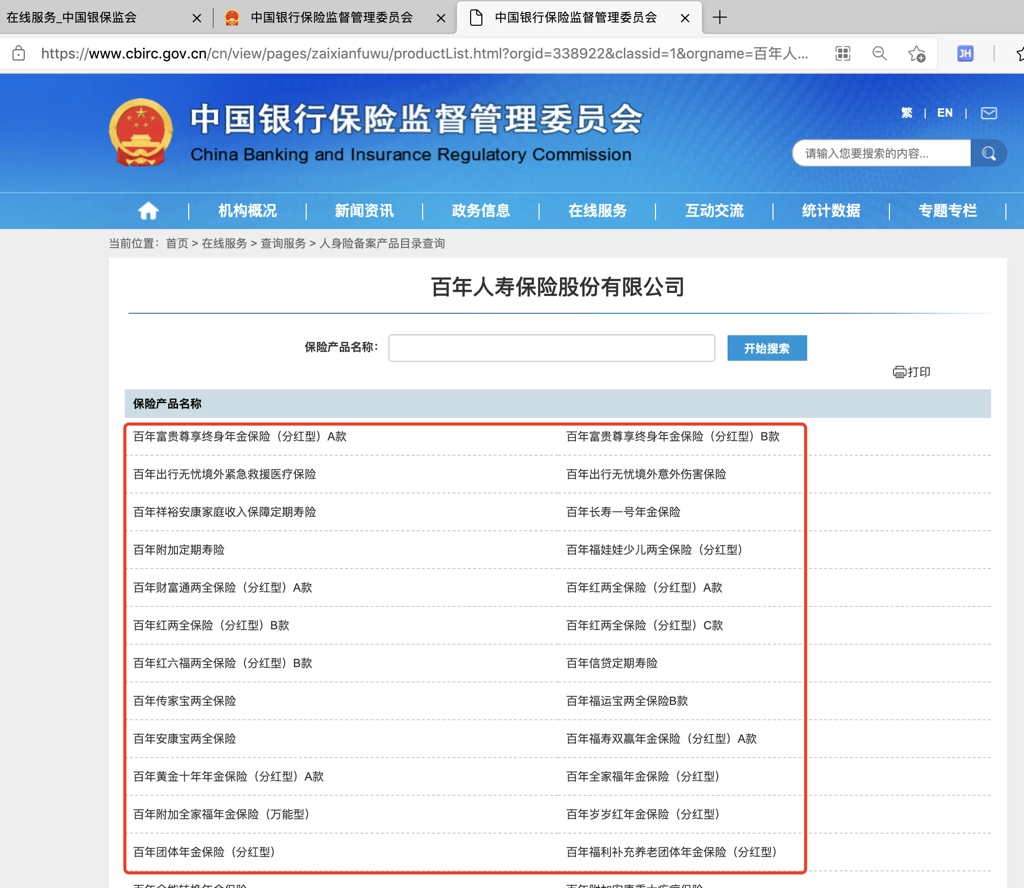Select 百年祥裕安康家庭收入保障定期寿险

click(225, 512)
